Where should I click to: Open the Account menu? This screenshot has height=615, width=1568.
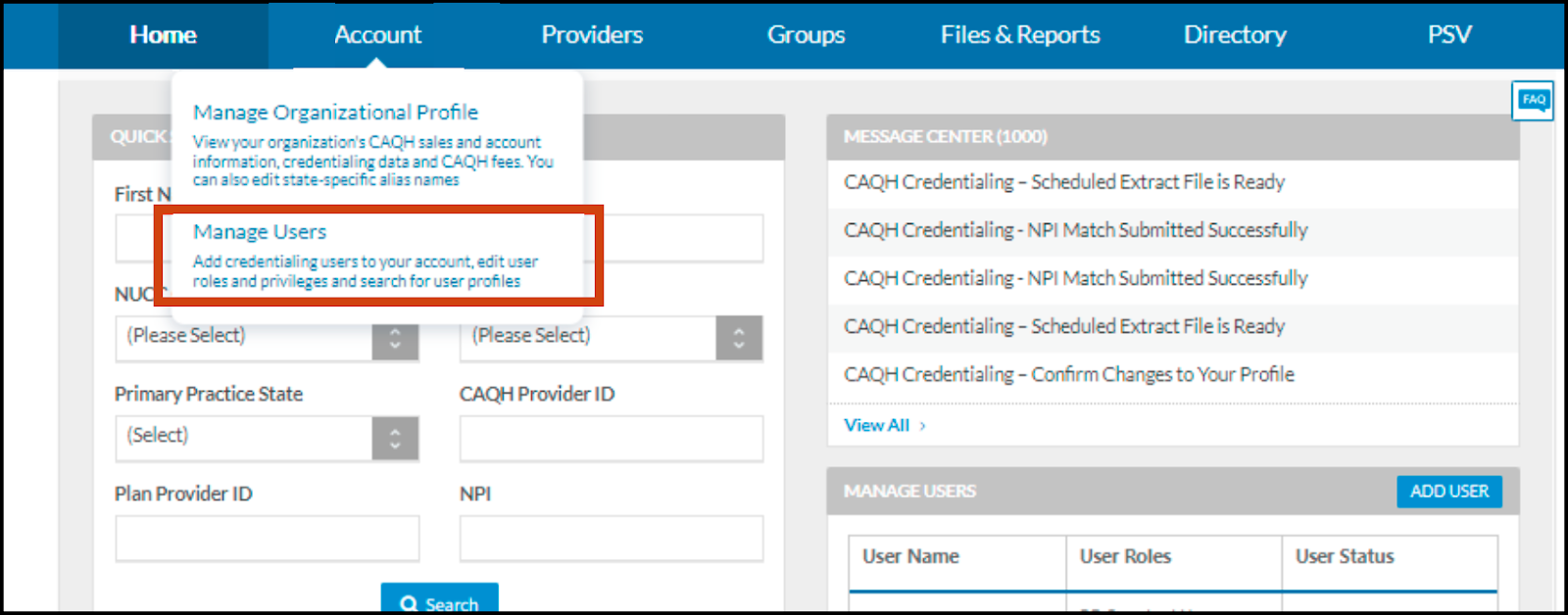tap(377, 35)
